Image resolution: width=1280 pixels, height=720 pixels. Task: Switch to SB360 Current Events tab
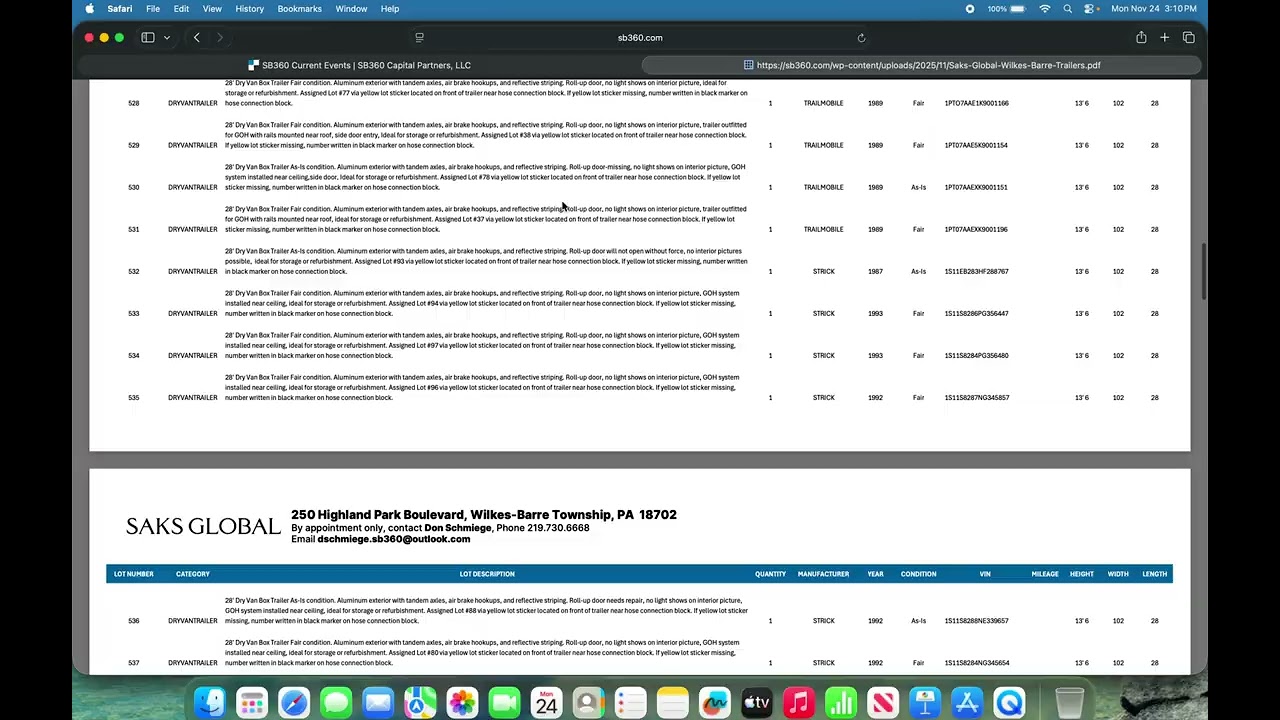359,65
